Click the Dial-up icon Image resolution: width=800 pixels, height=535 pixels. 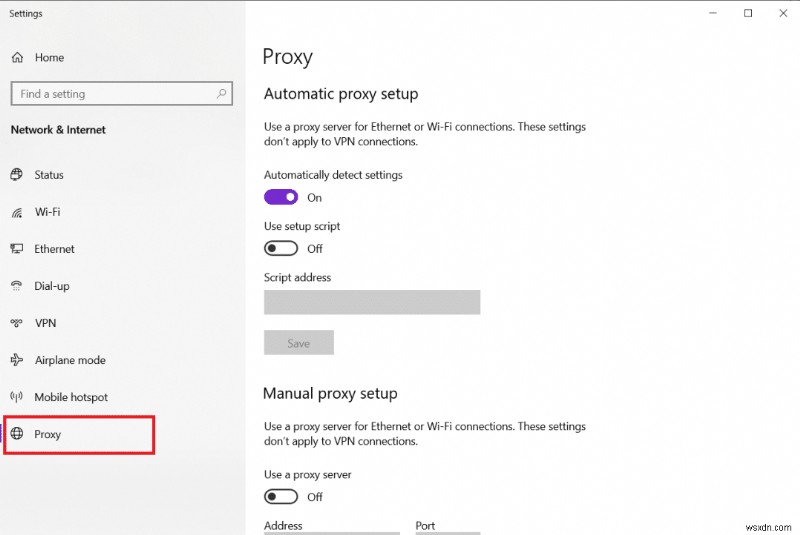click(x=17, y=286)
